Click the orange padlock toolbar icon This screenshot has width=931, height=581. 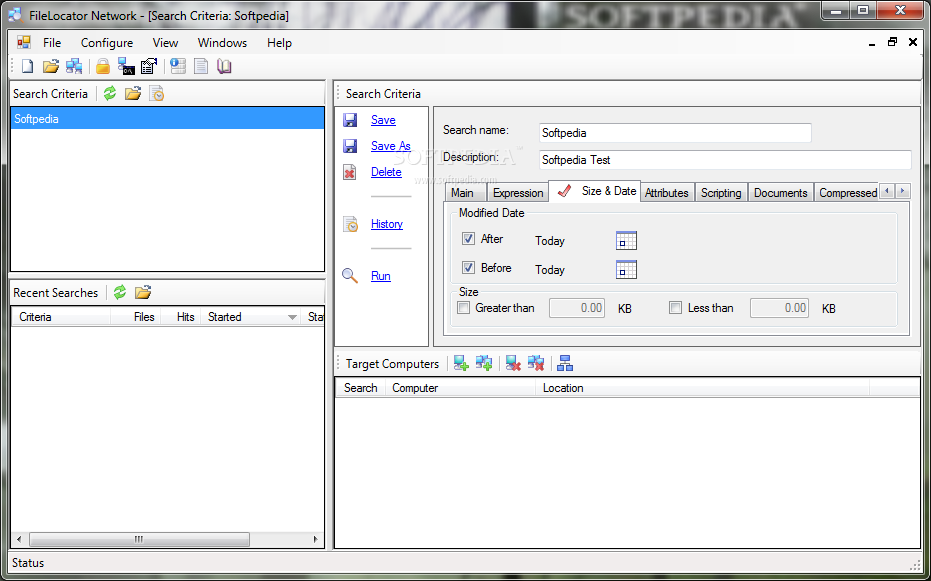pos(103,66)
